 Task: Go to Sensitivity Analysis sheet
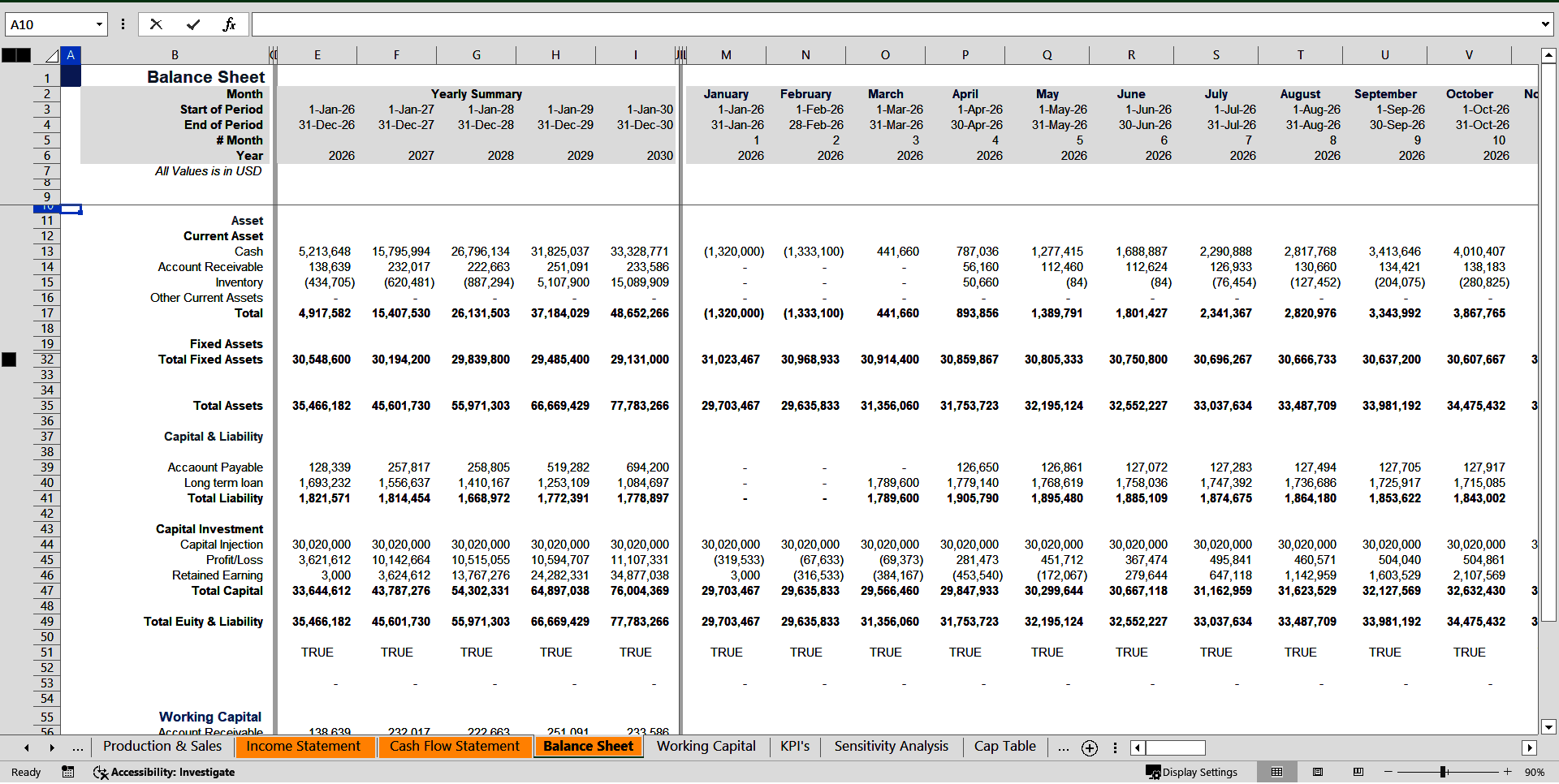tap(891, 747)
